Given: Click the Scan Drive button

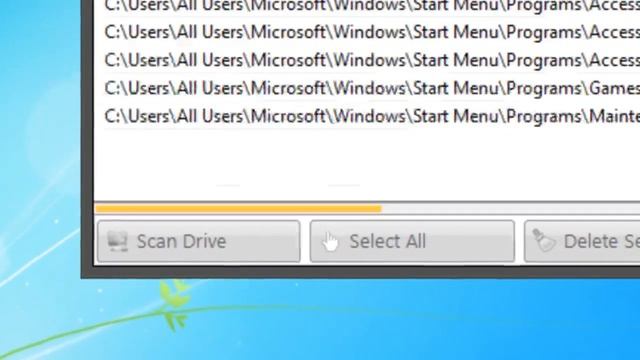Looking at the screenshot, I should [x=199, y=241].
